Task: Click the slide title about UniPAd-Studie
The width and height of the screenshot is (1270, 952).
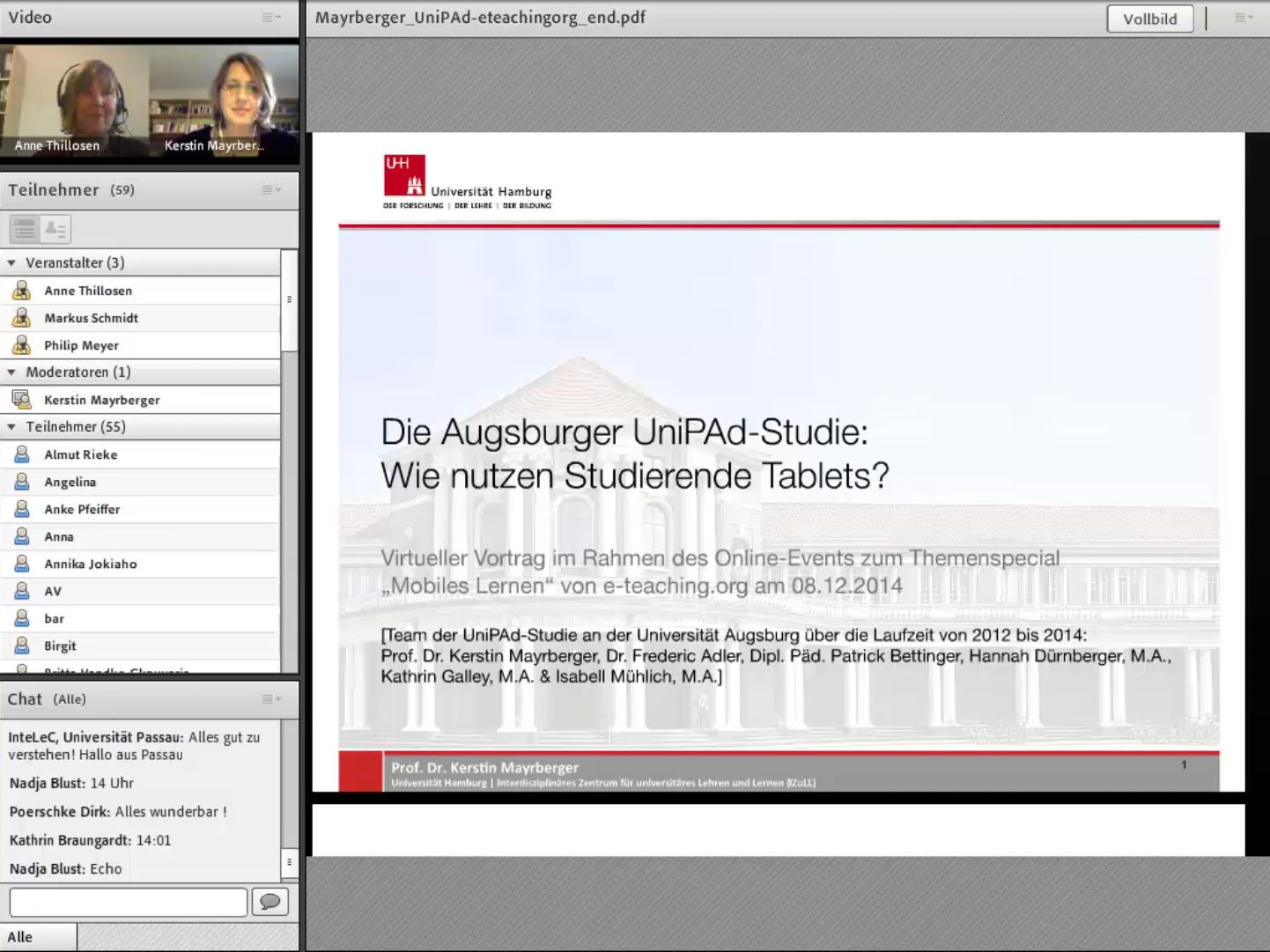Action: 635,454
